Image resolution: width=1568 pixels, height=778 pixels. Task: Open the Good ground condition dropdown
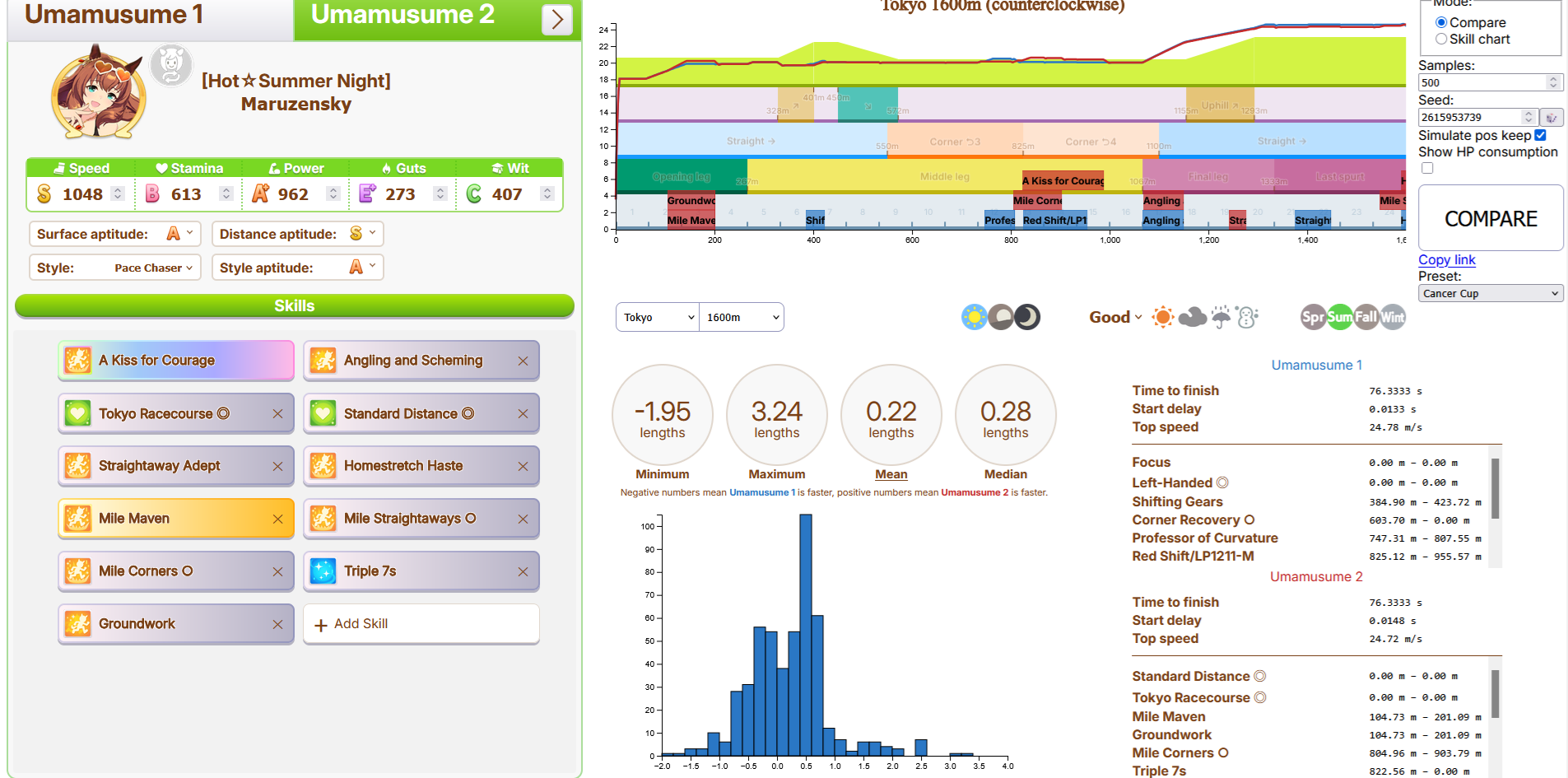(x=1115, y=317)
